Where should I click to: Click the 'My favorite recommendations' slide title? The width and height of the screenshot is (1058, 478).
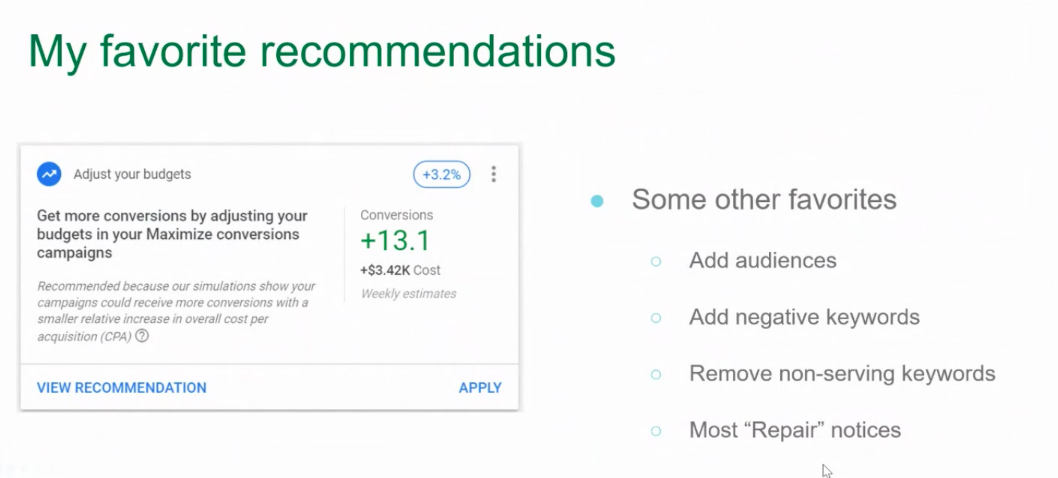(x=321, y=51)
